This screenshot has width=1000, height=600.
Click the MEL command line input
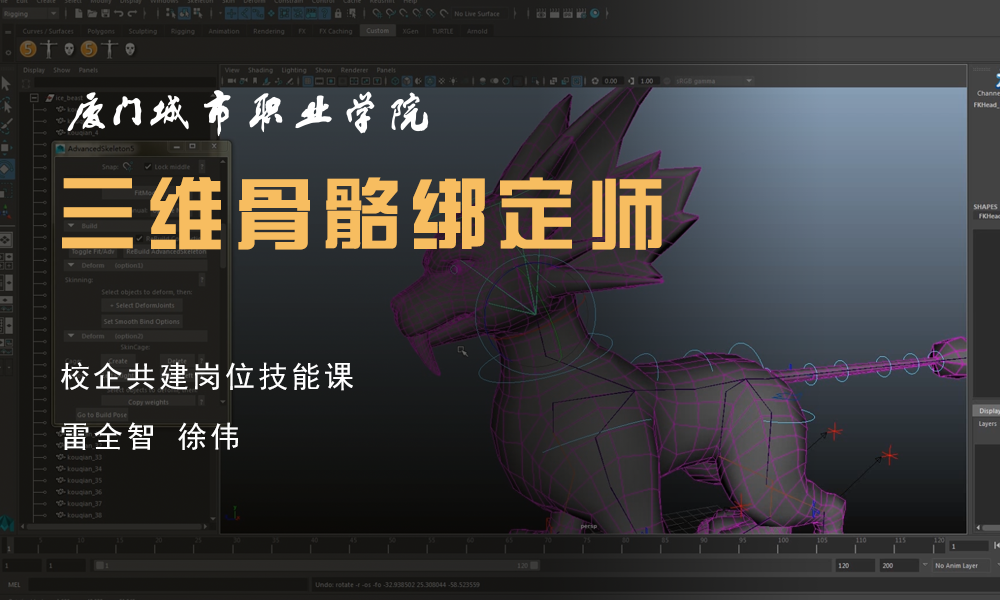click(168, 584)
